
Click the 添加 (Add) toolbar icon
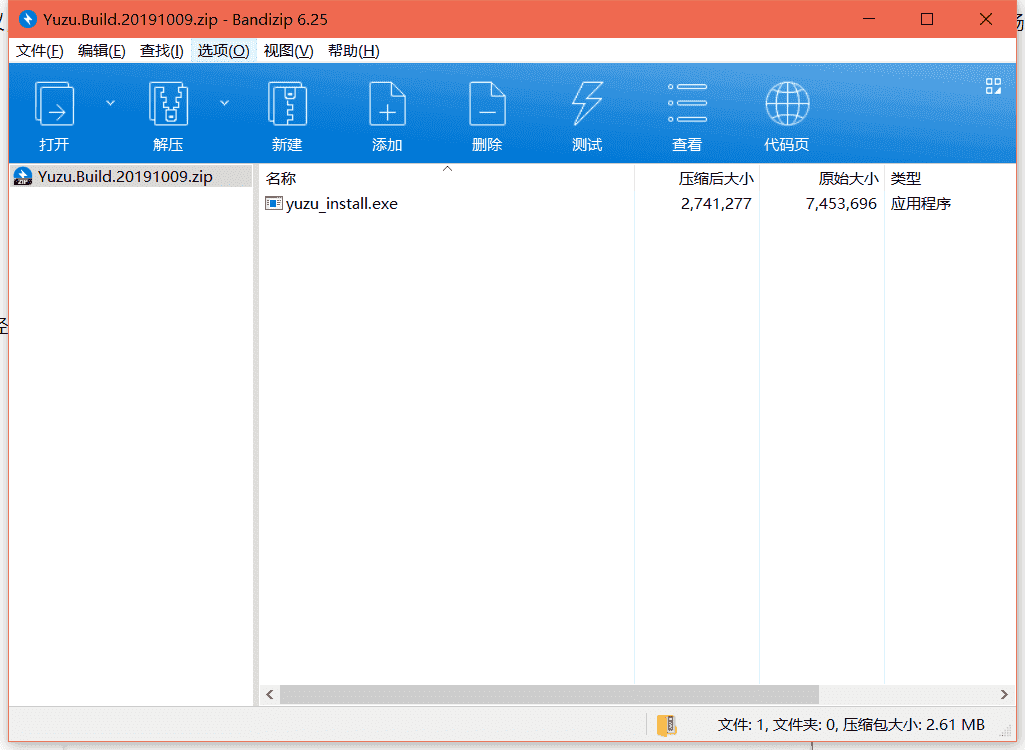point(387,104)
